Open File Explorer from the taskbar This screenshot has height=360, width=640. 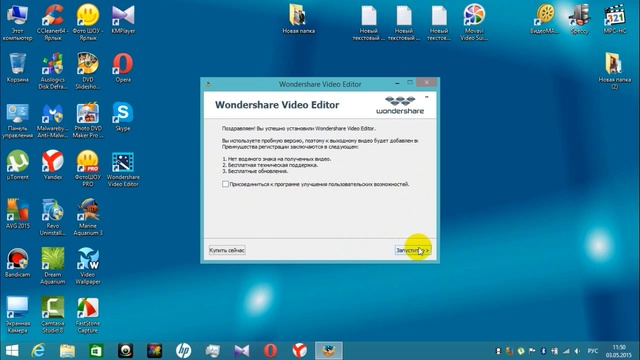[x=67, y=351]
